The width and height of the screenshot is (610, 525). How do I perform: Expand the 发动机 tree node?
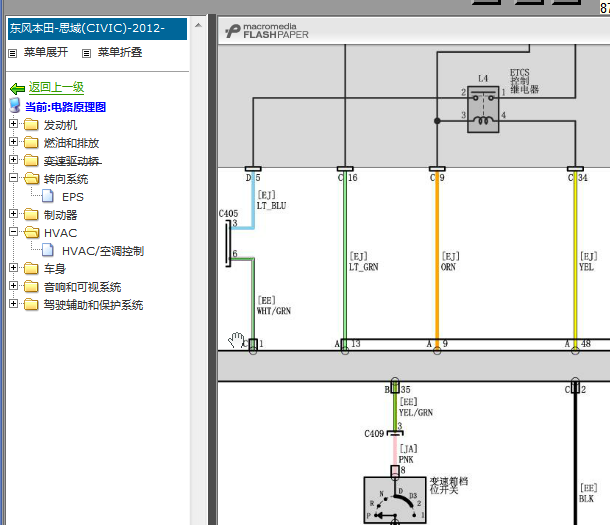(14, 124)
